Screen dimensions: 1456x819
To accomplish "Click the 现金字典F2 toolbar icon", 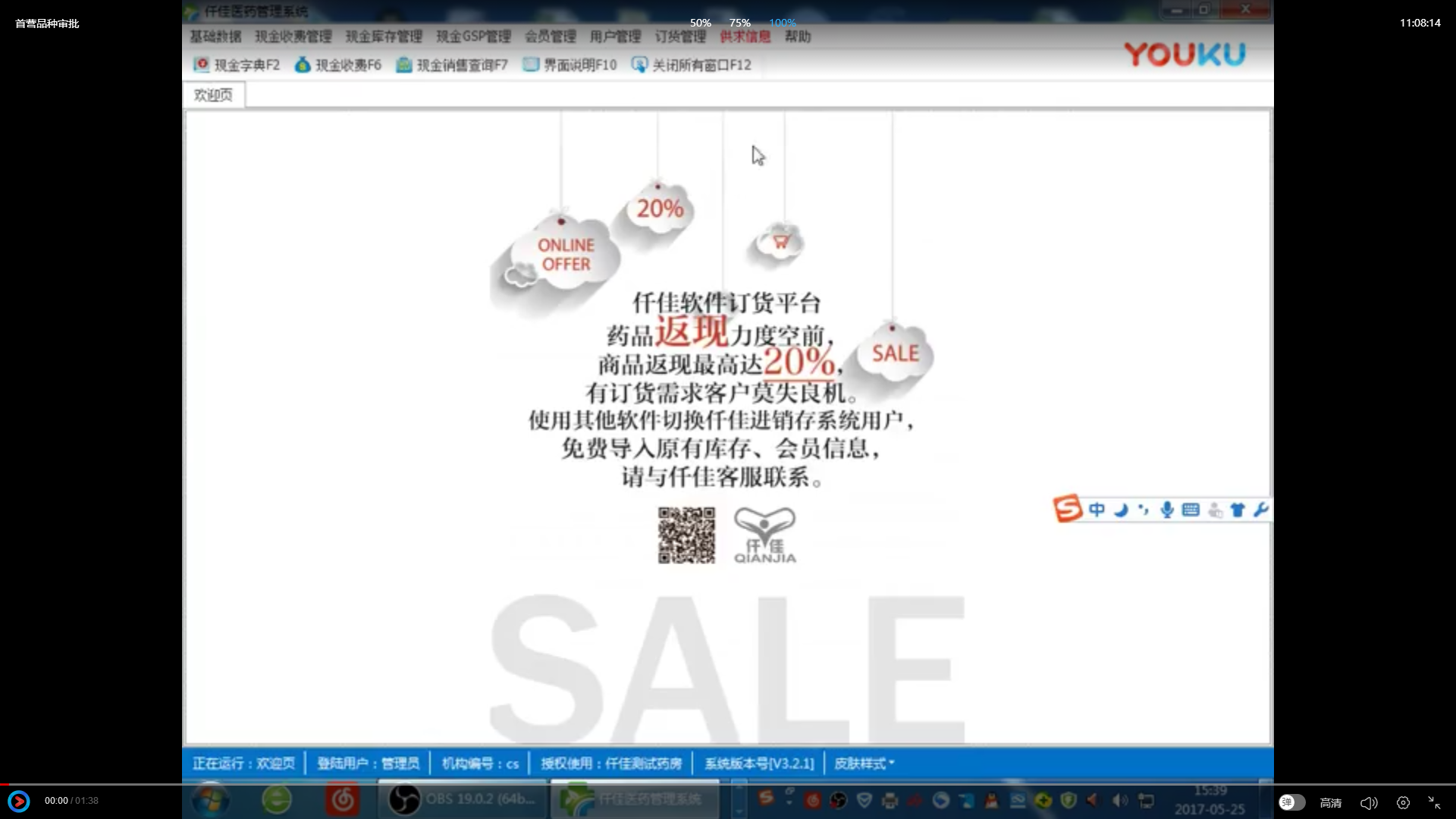I will point(201,64).
